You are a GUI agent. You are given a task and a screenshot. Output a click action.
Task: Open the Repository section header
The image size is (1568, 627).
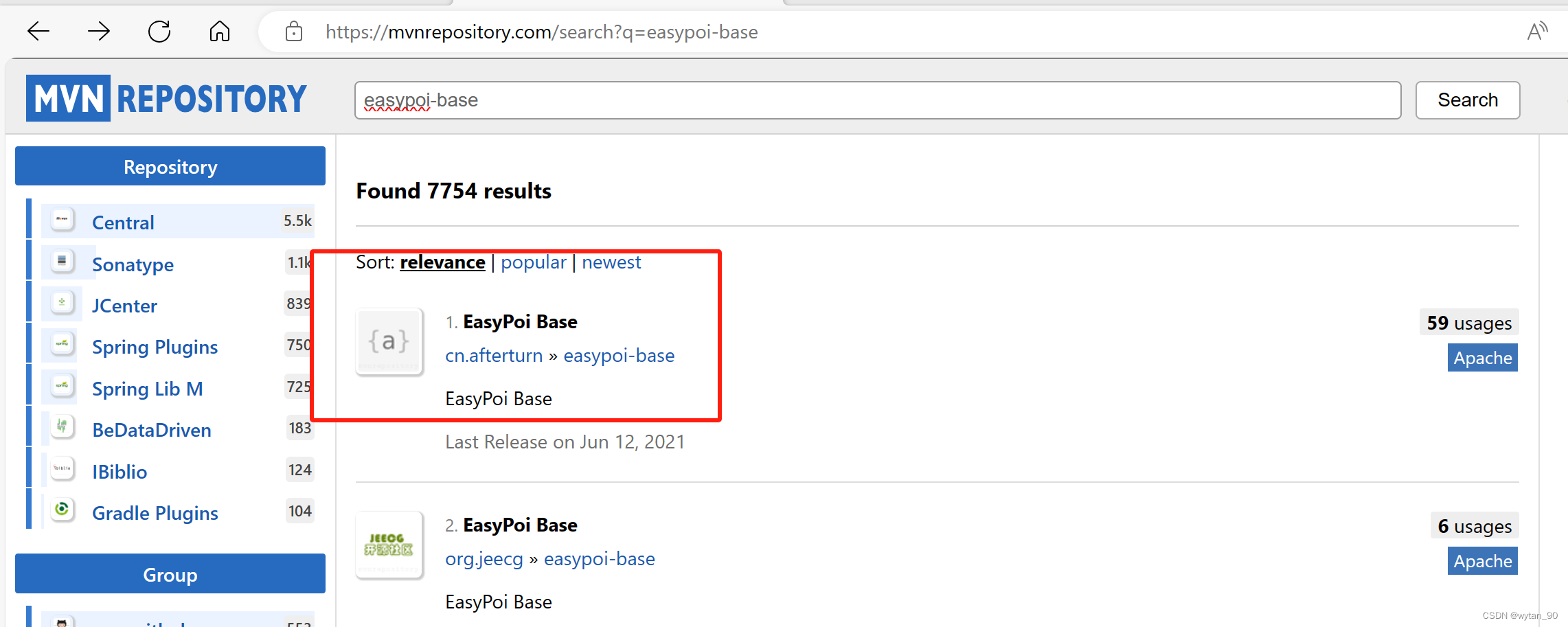(x=170, y=166)
